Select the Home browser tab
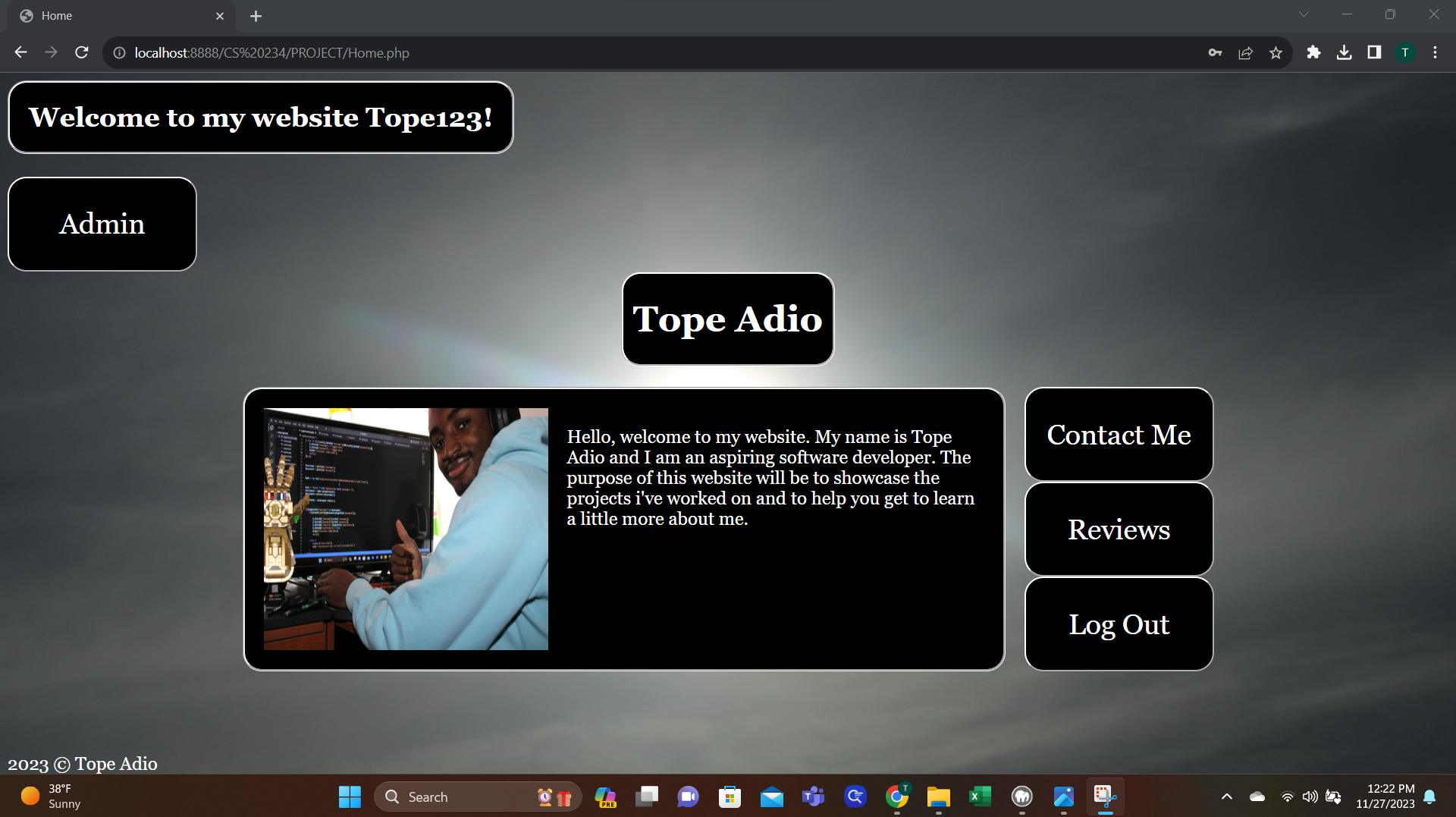 [x=121, y=16]
